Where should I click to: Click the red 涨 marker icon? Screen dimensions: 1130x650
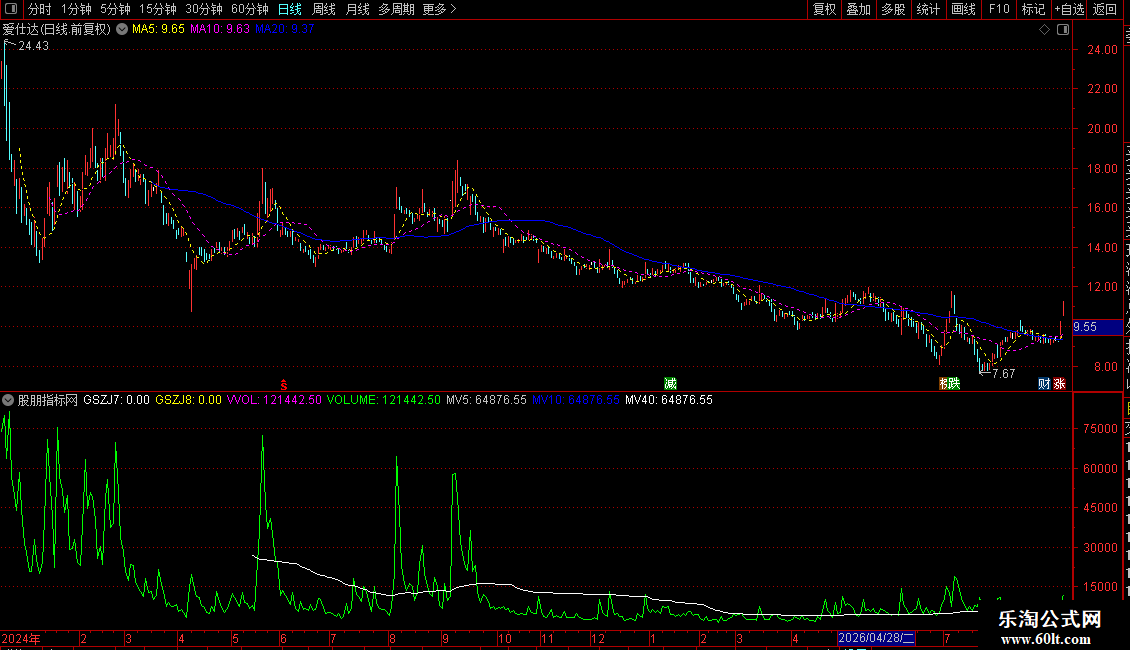pos(1059,383)
